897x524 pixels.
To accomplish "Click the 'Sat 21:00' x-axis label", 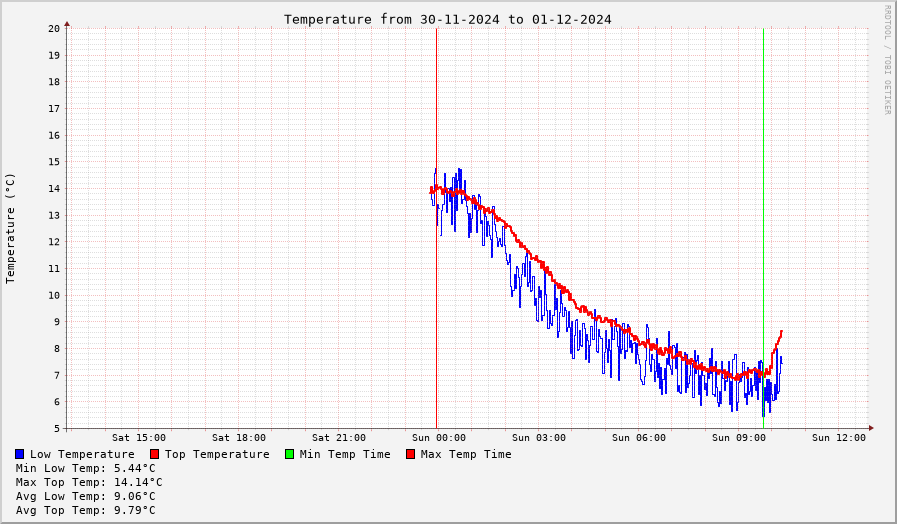I will [339, 438].
